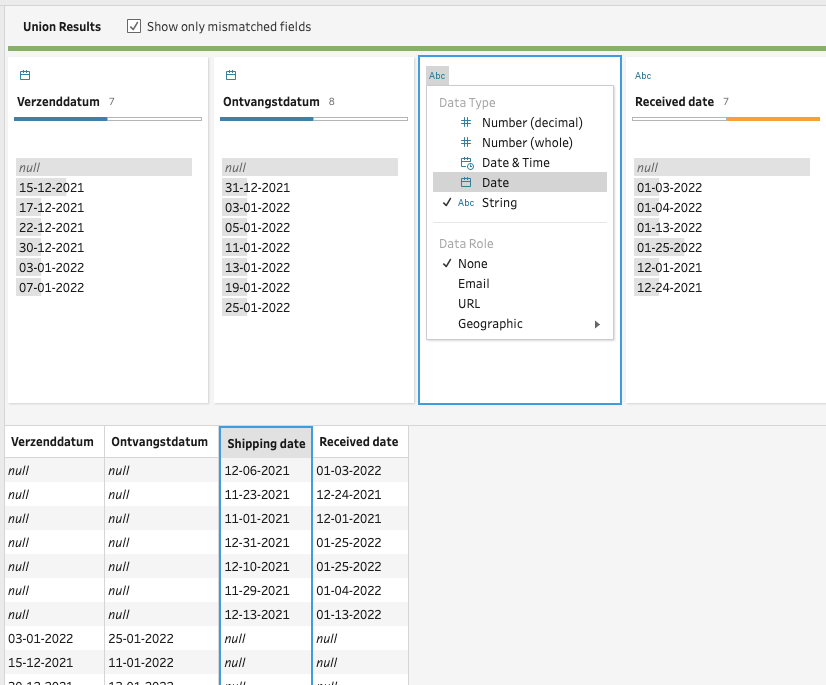Click the Verzenddatum distribution bar
826x685 pixels.
pyautogui.click(x=108, y=119)
